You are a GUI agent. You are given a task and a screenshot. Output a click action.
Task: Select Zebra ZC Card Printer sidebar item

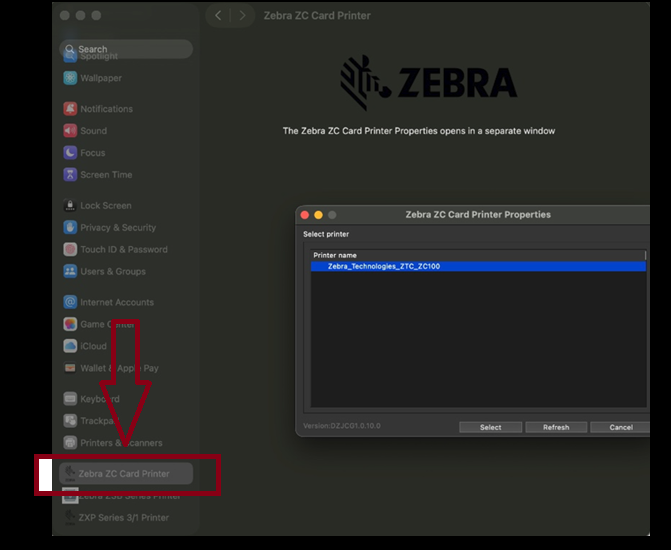tap(126, 473)
